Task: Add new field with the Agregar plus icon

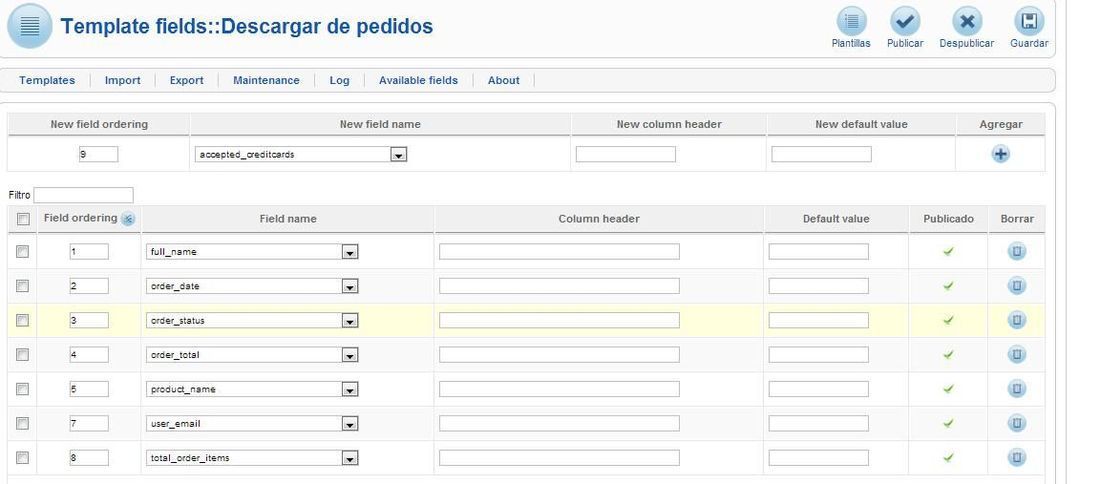Action: point(1000,154)
